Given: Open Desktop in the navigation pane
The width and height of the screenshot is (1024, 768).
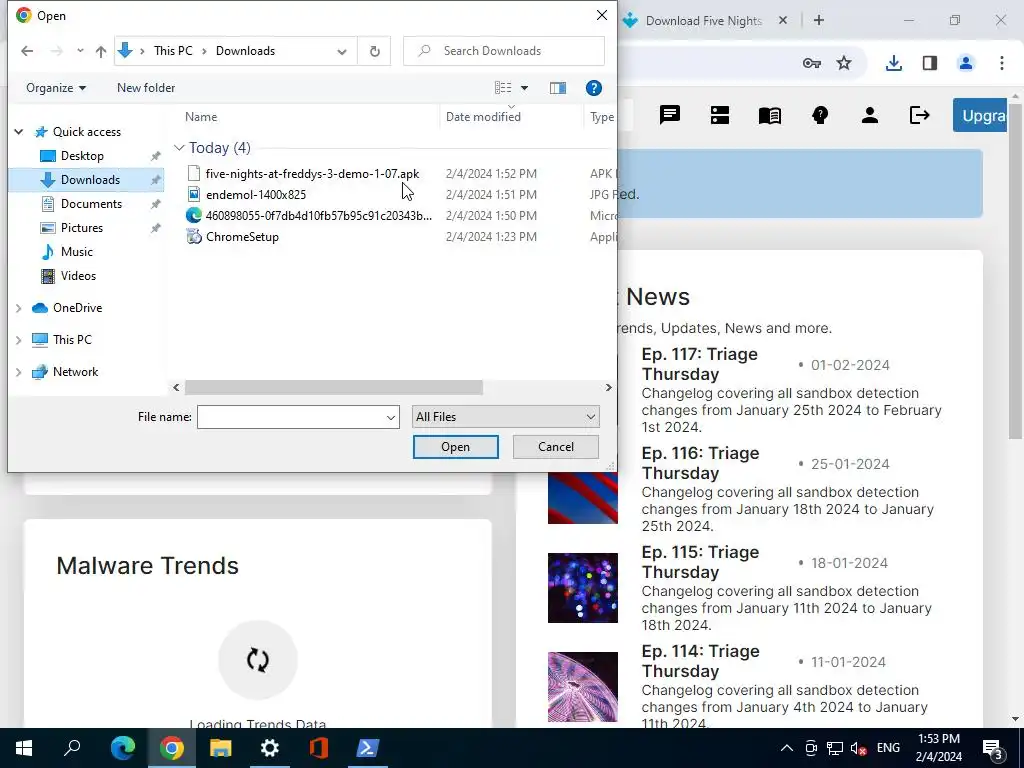Looking at the screenshot, I should pos(82,156).
